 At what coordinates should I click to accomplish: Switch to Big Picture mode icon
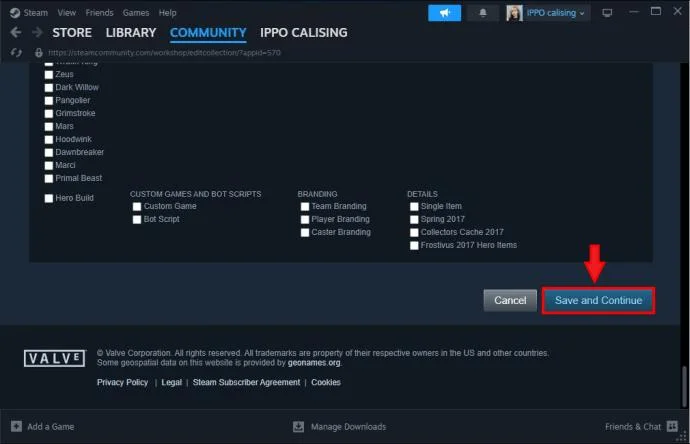point(607,13)
